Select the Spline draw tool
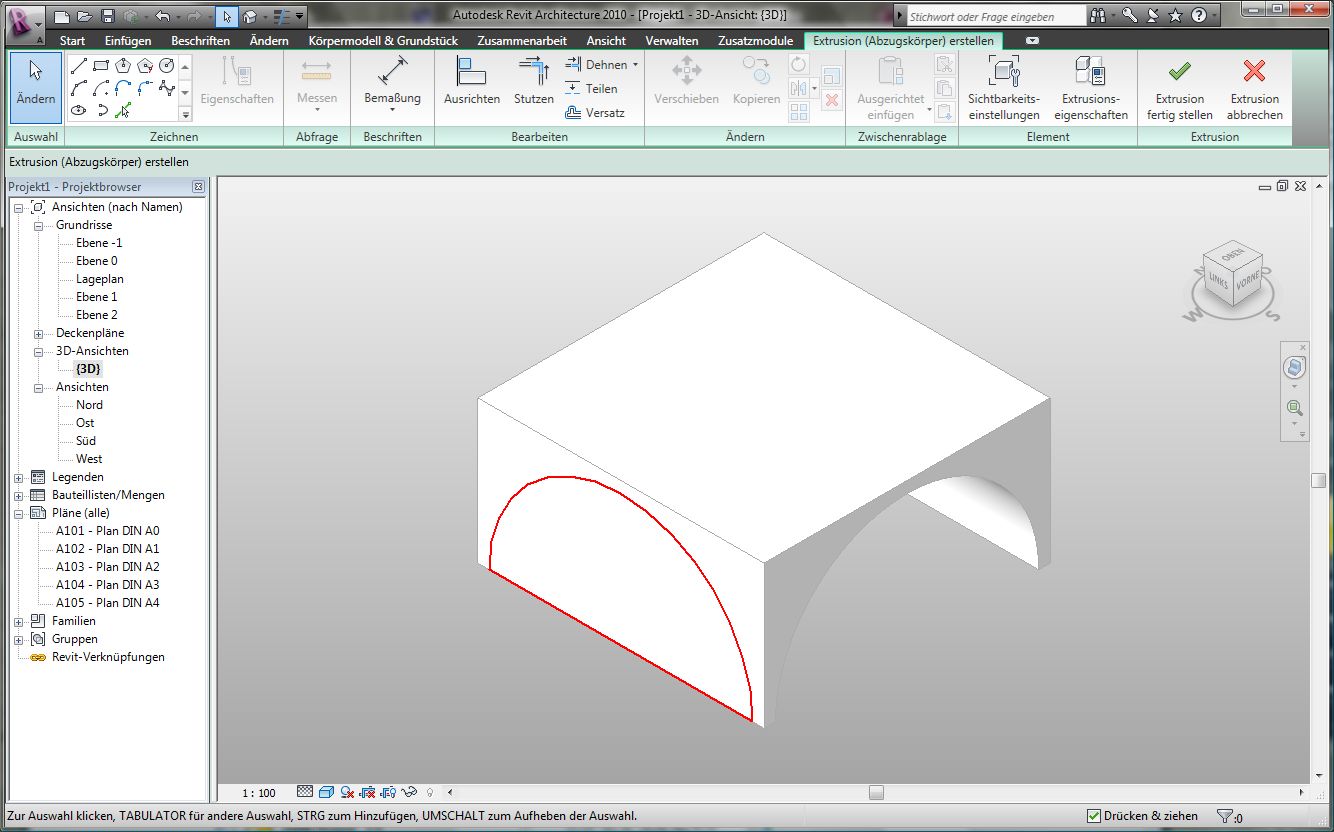The width and height of the screenshot is (1334, 832). coord(167,88)
